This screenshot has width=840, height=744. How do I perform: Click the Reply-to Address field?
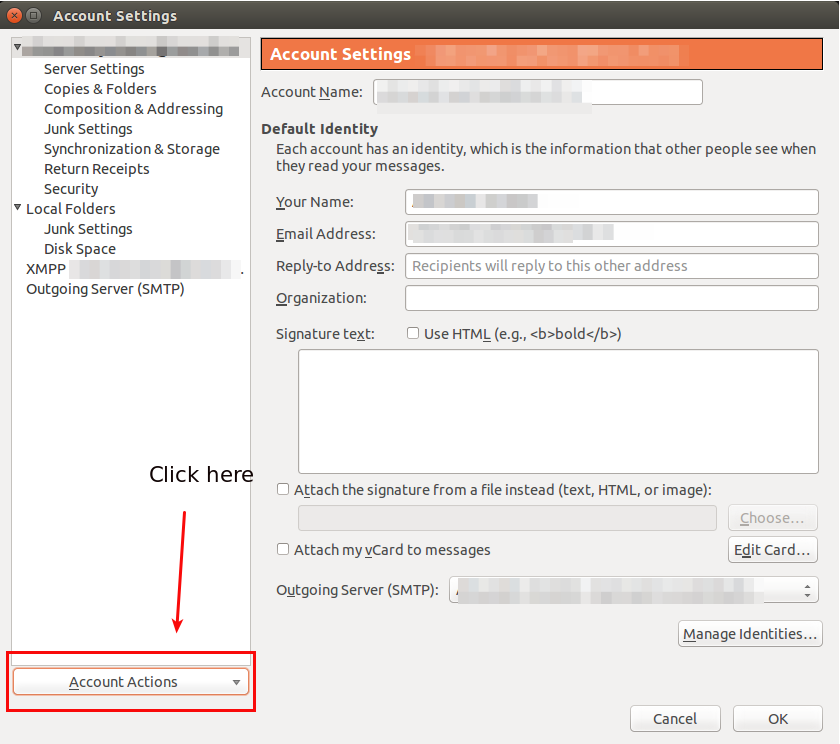(611, 266)
